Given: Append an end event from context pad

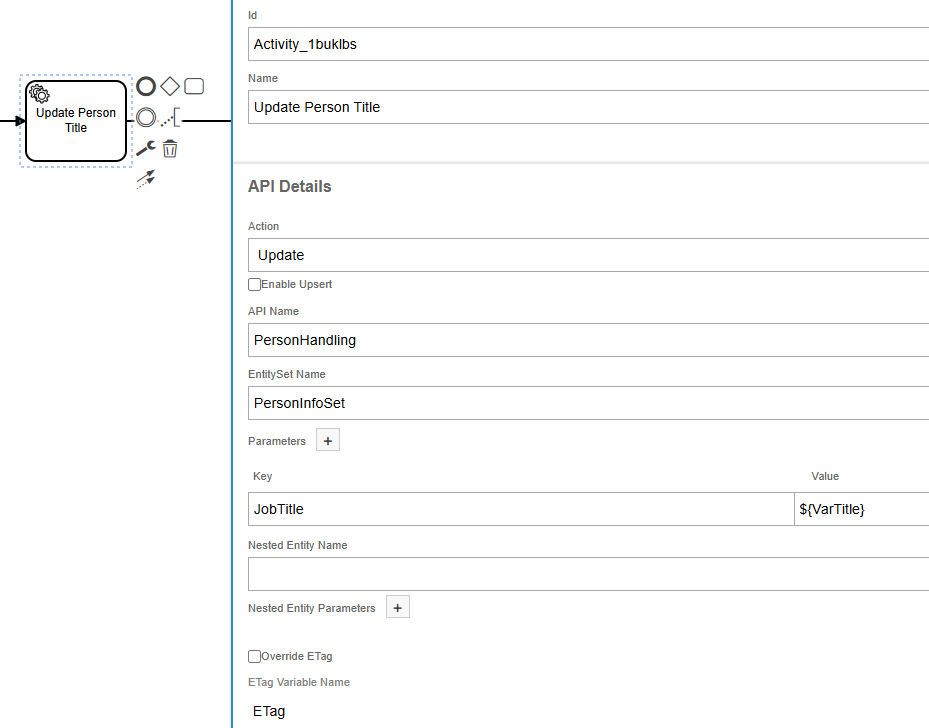Looking at the screenshot, I should point(146,87).
